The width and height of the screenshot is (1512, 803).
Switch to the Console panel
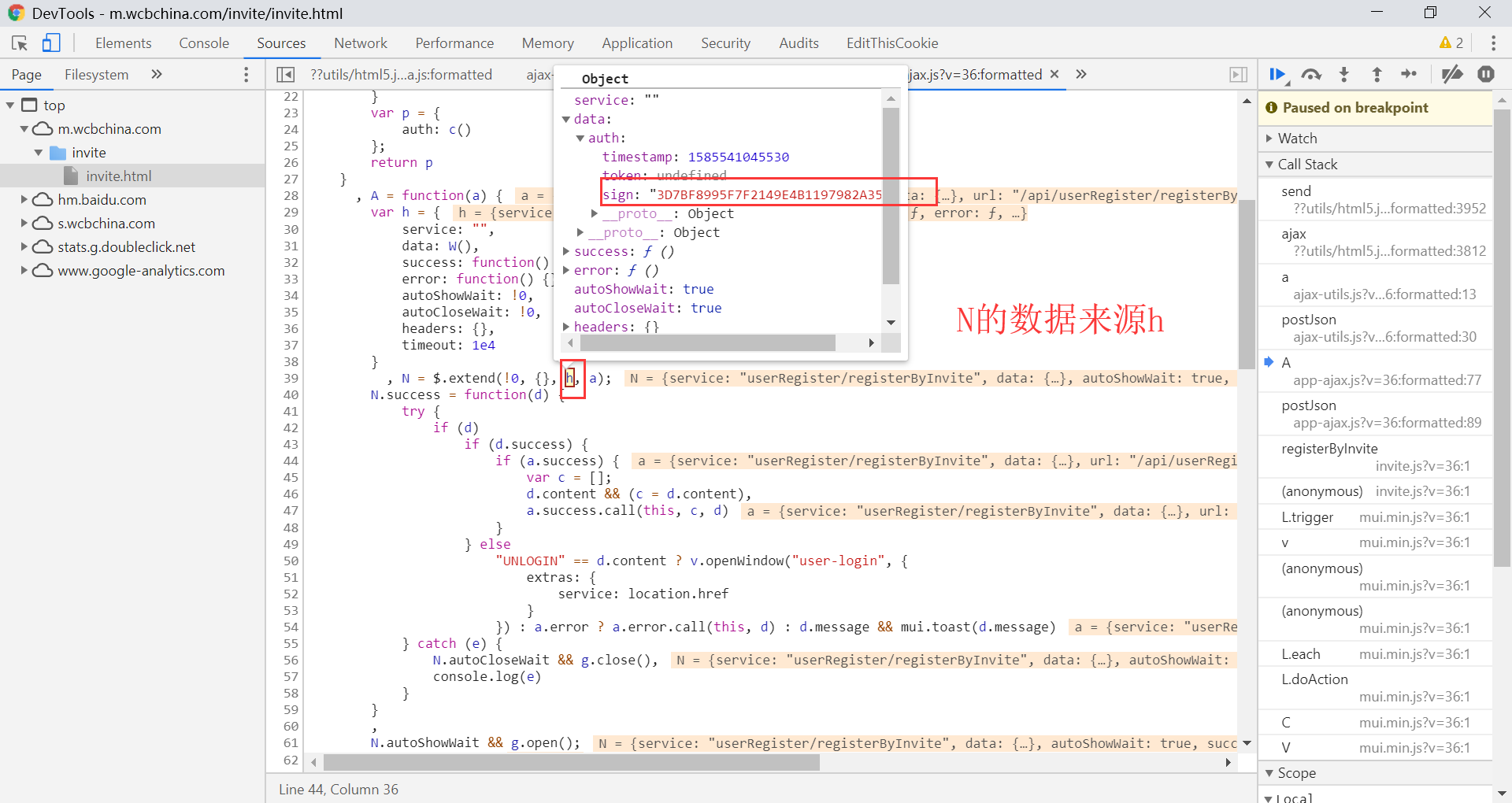(204, 43)
